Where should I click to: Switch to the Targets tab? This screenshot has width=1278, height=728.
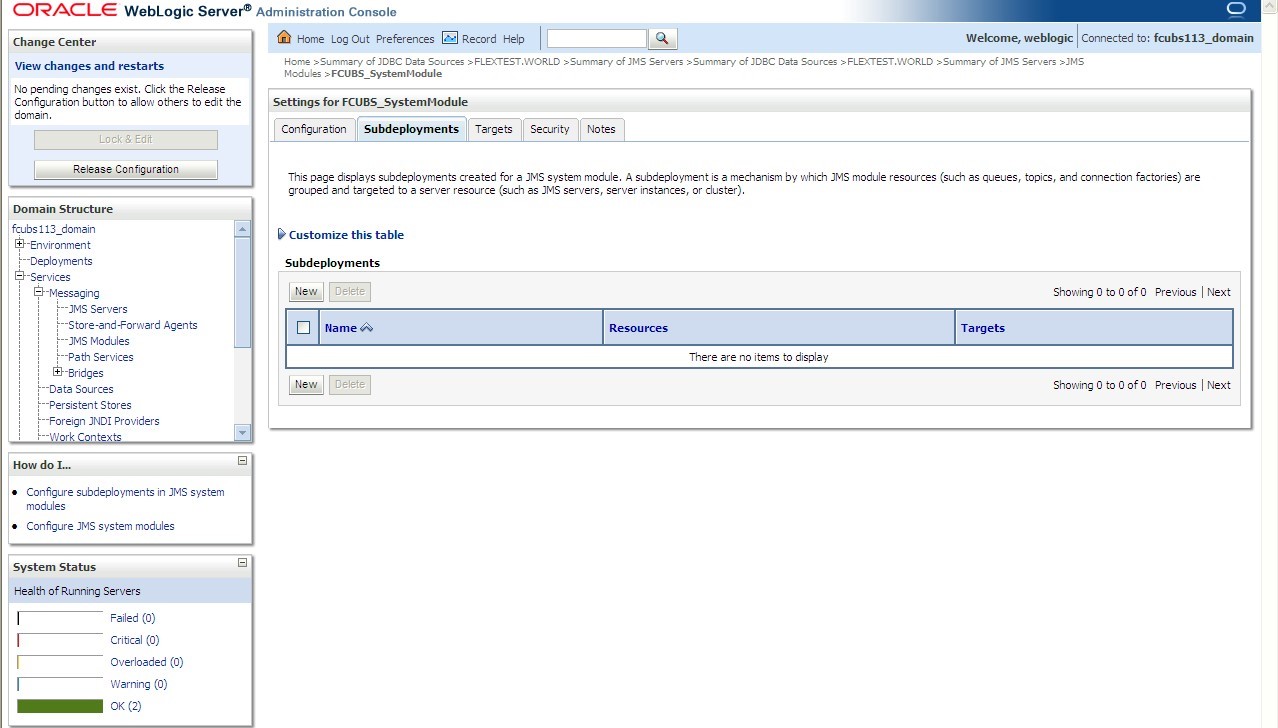pos(494,129)
